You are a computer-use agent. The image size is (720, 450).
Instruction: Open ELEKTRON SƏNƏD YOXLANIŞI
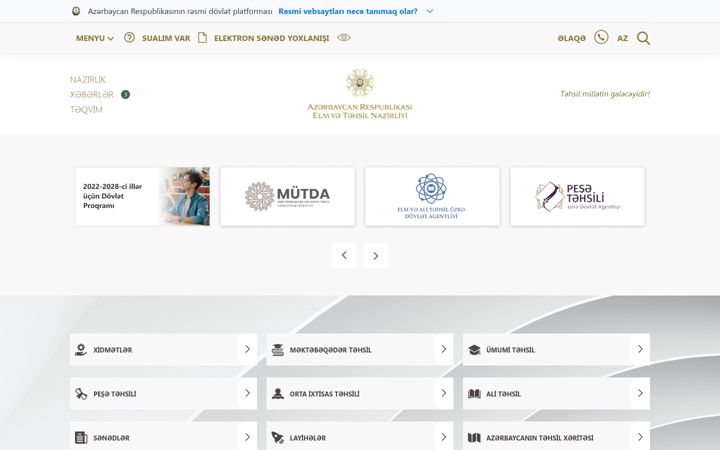271,38
